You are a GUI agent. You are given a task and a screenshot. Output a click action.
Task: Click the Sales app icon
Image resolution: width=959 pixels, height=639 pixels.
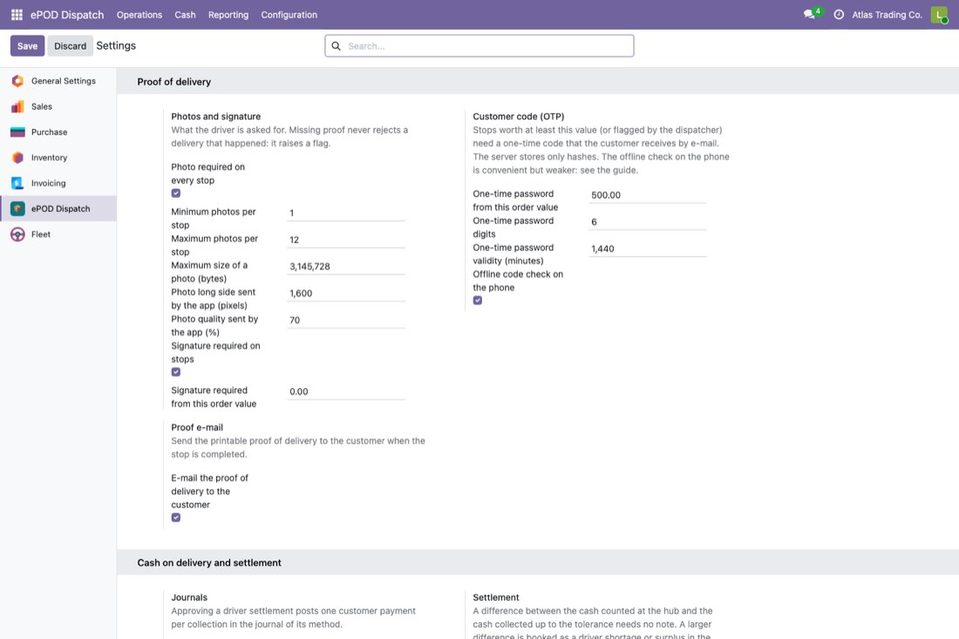(x=18, y=106)
